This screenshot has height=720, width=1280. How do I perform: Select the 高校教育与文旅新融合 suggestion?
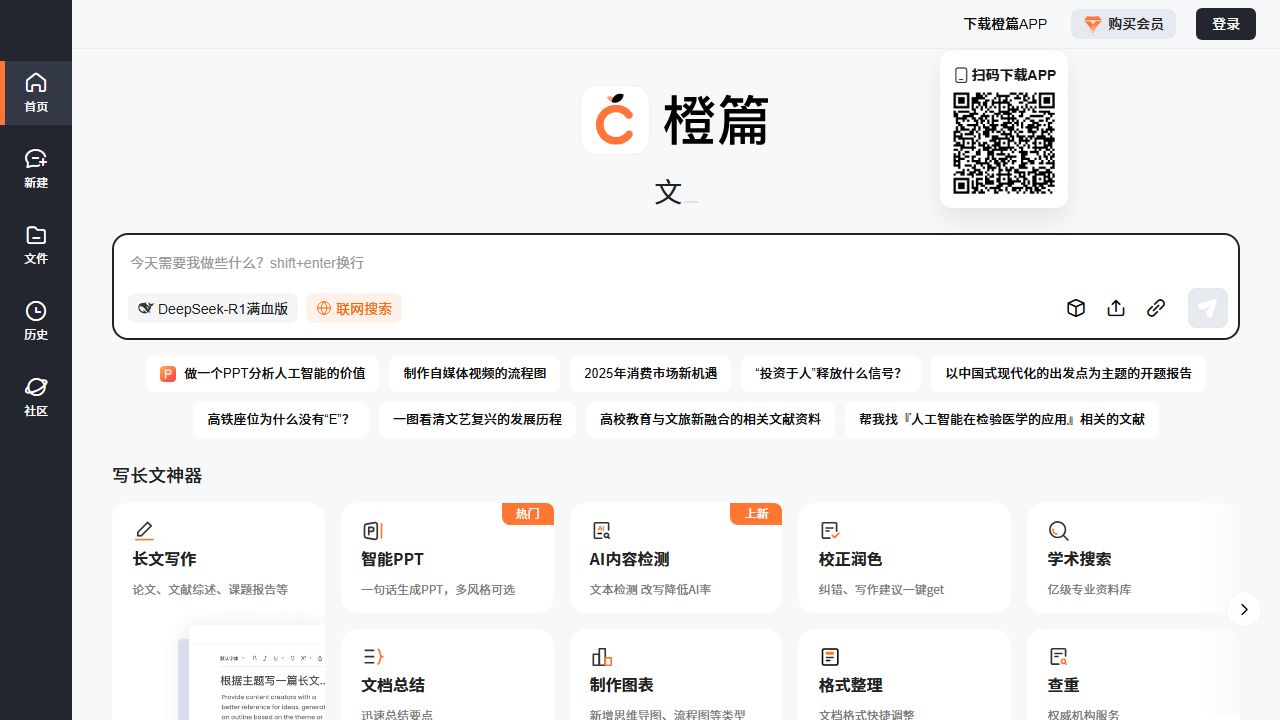pos(710,419)
